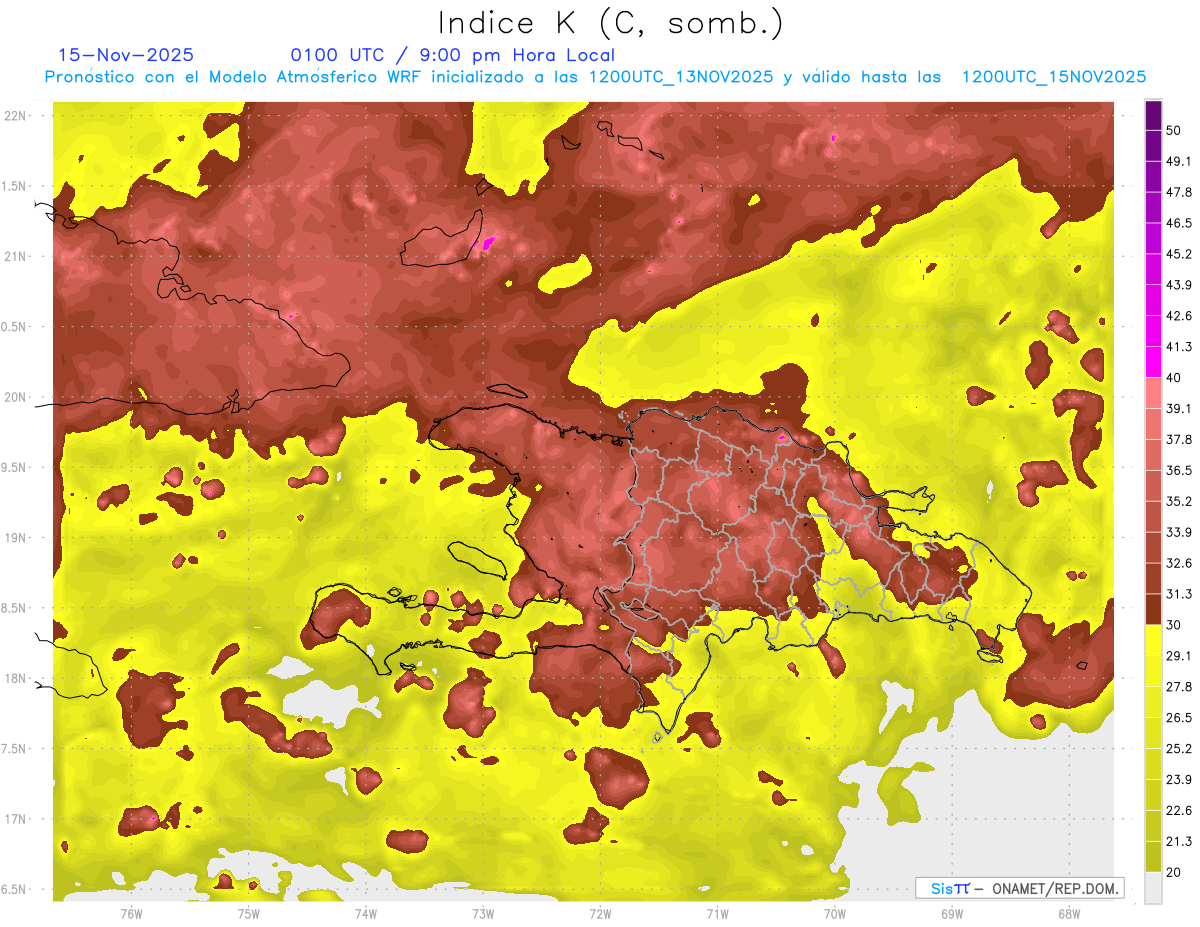Screen dimensions: 1200x927
Task: Click the colorbar value '45.2'
Action: 1178,254
